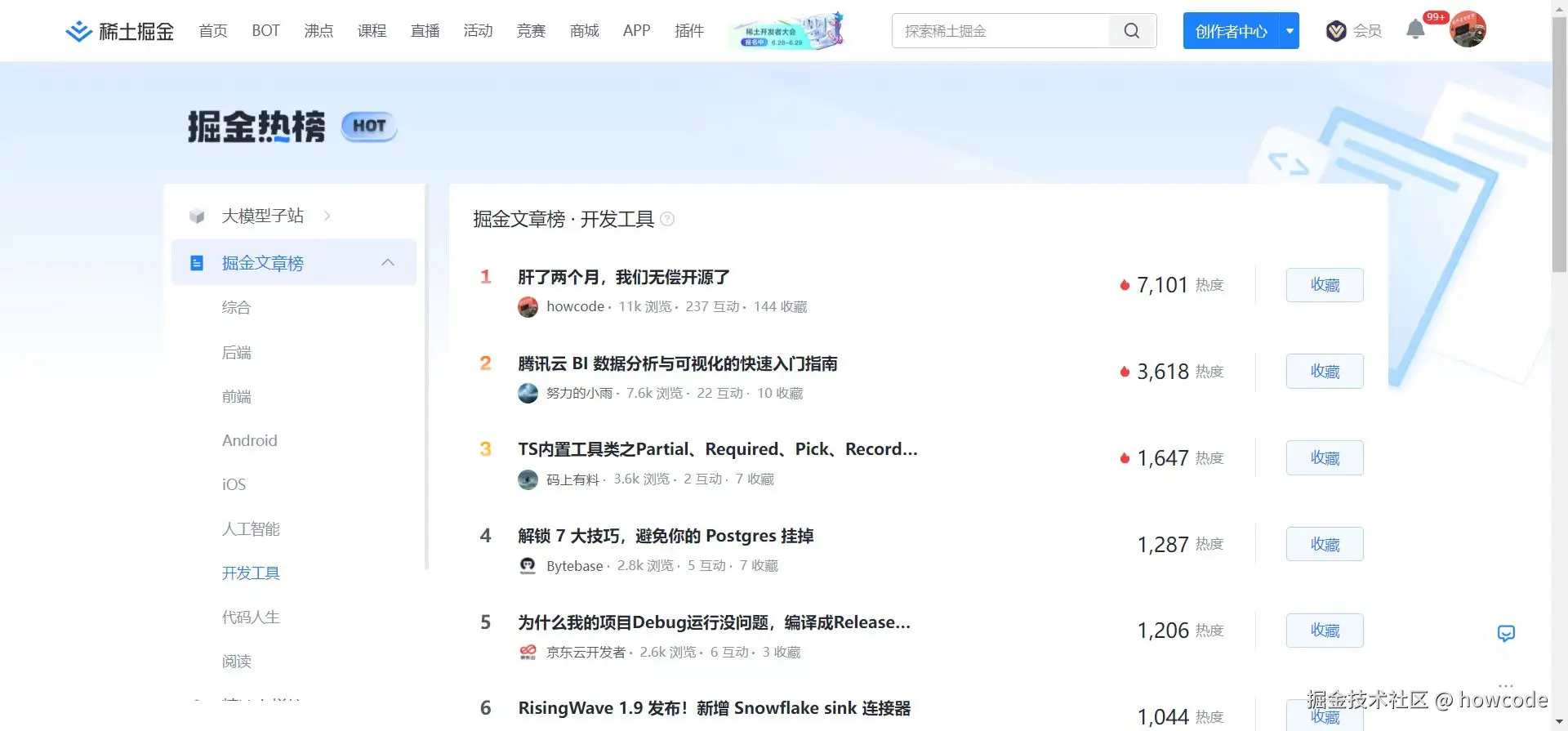Open 商城 in the top nav
The height and width of the screenshot is (731, 1568).
[584, 31]
